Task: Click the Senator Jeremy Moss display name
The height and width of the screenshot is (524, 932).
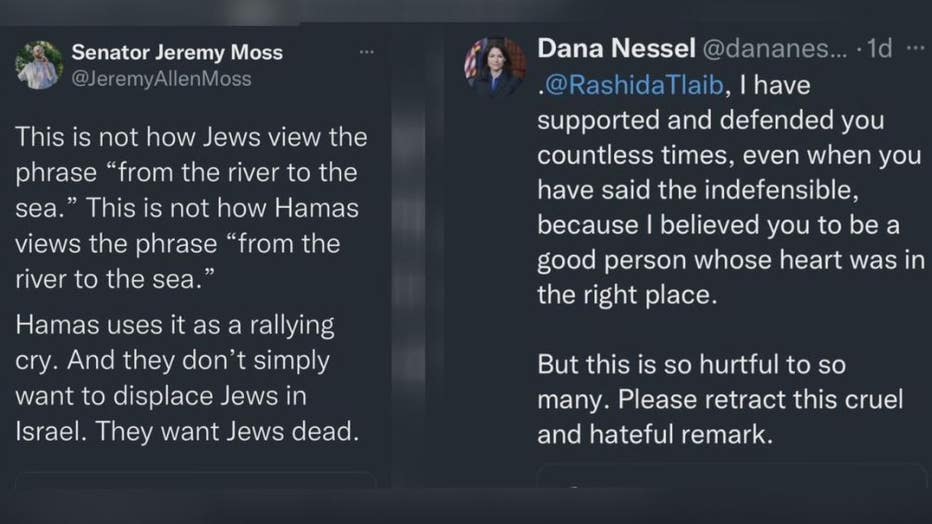Action: pyautogui.click(x=177, y=53)
